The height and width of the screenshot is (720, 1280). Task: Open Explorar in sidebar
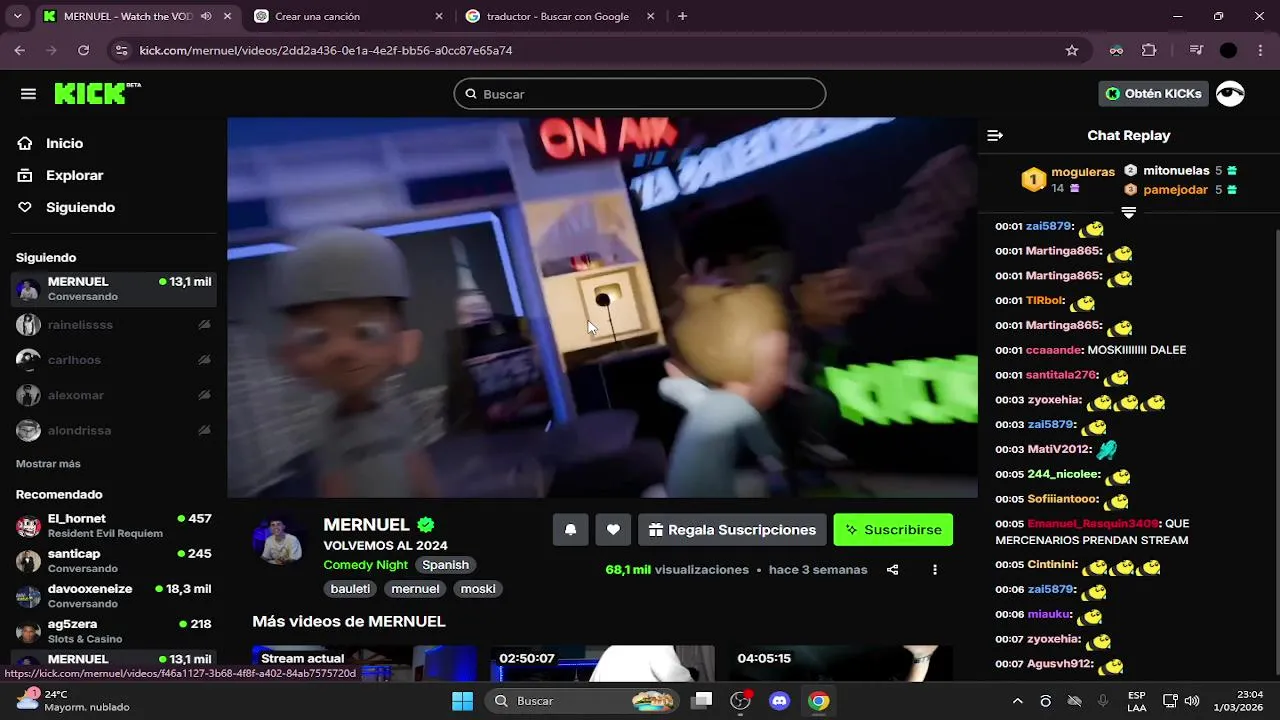click(74, 175)
